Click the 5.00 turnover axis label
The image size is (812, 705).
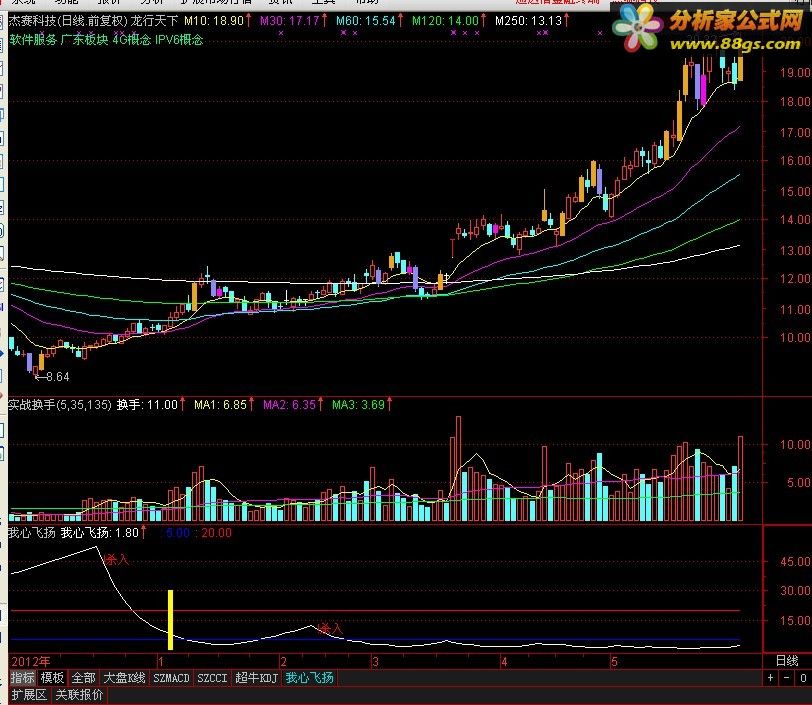(798, 483)
